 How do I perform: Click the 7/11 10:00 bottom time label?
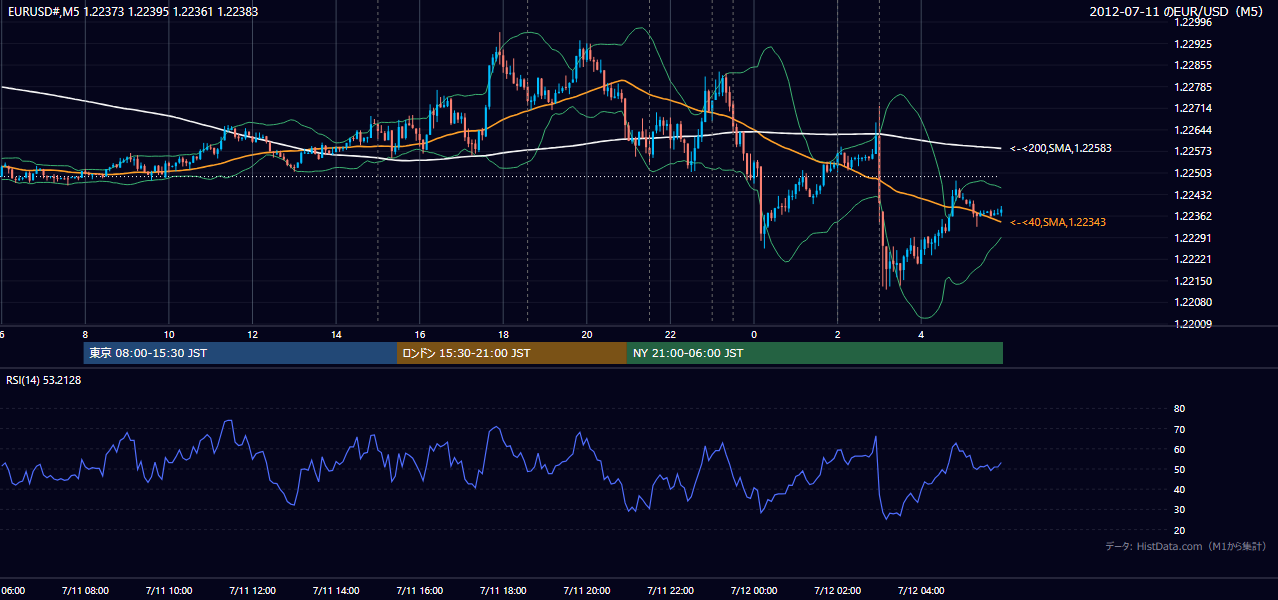click(x=169, y=590)
